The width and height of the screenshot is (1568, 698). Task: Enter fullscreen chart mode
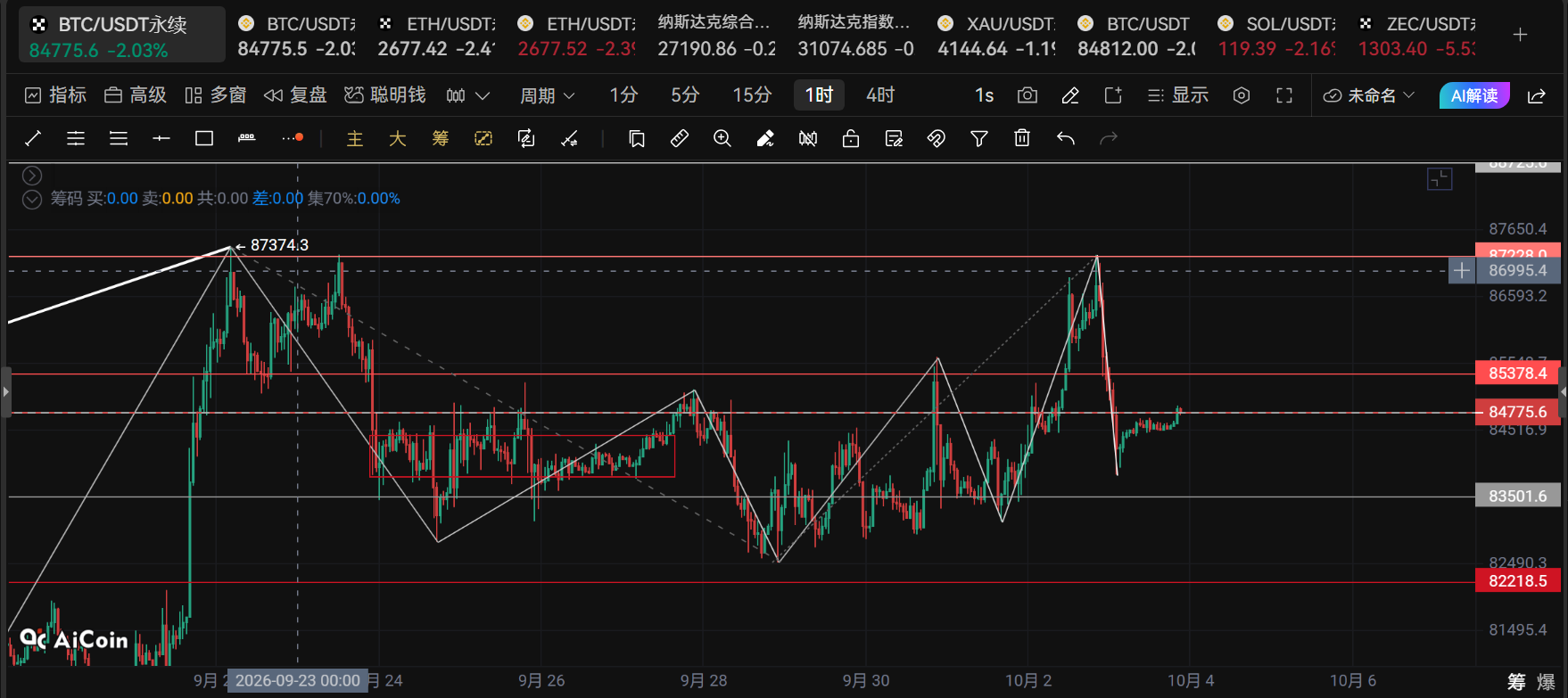coord(1284,95)
